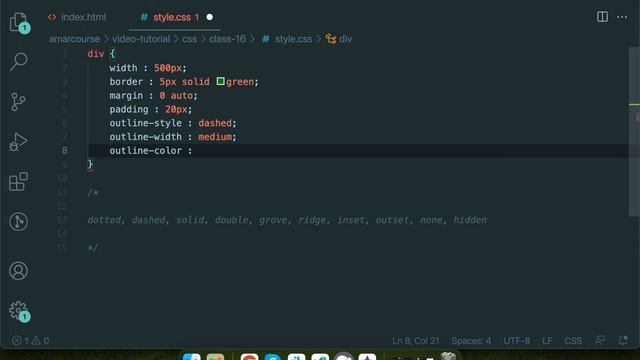The image size is (640, 360).
Task: Change encoding via UTF-8 status
Action: [517, 340]
